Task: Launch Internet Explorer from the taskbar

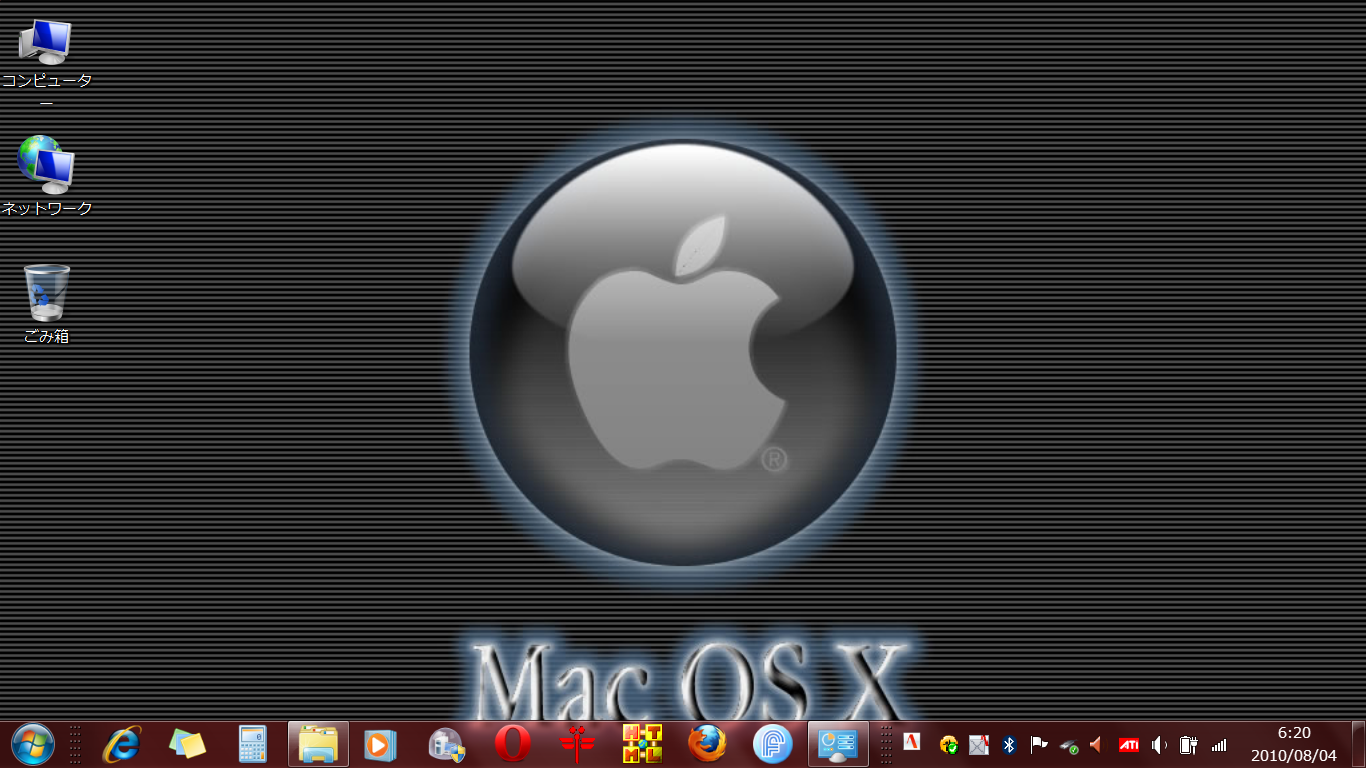Action: 123,744
